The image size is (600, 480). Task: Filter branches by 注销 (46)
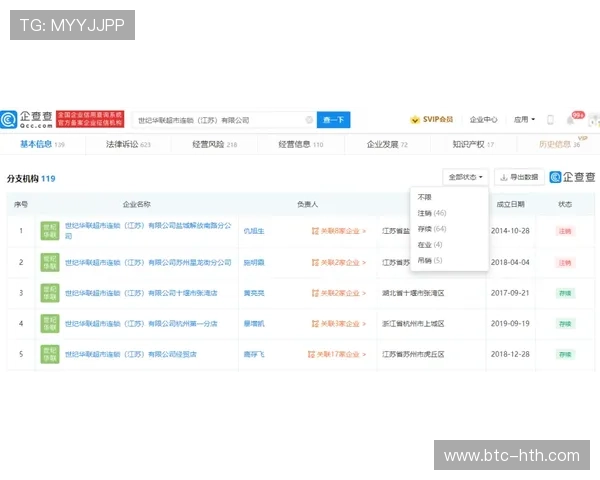[432, 213]
